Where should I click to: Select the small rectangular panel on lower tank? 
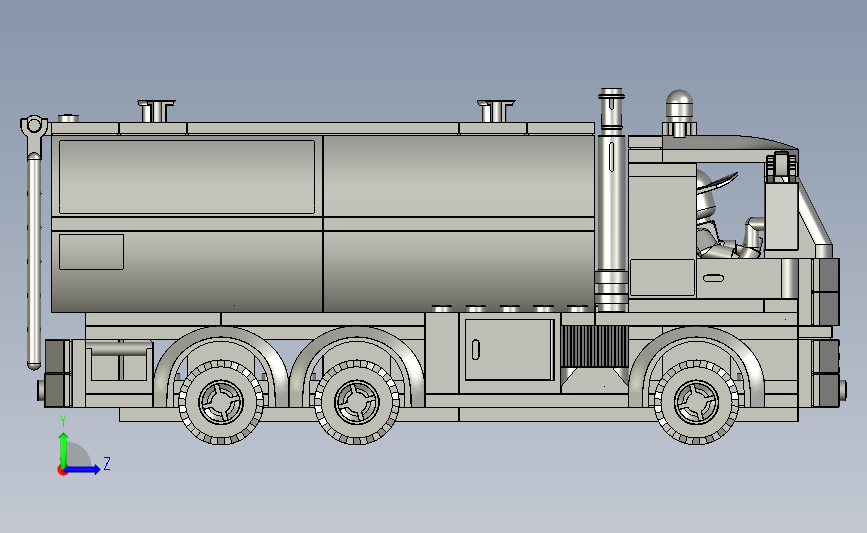point(91,252)
